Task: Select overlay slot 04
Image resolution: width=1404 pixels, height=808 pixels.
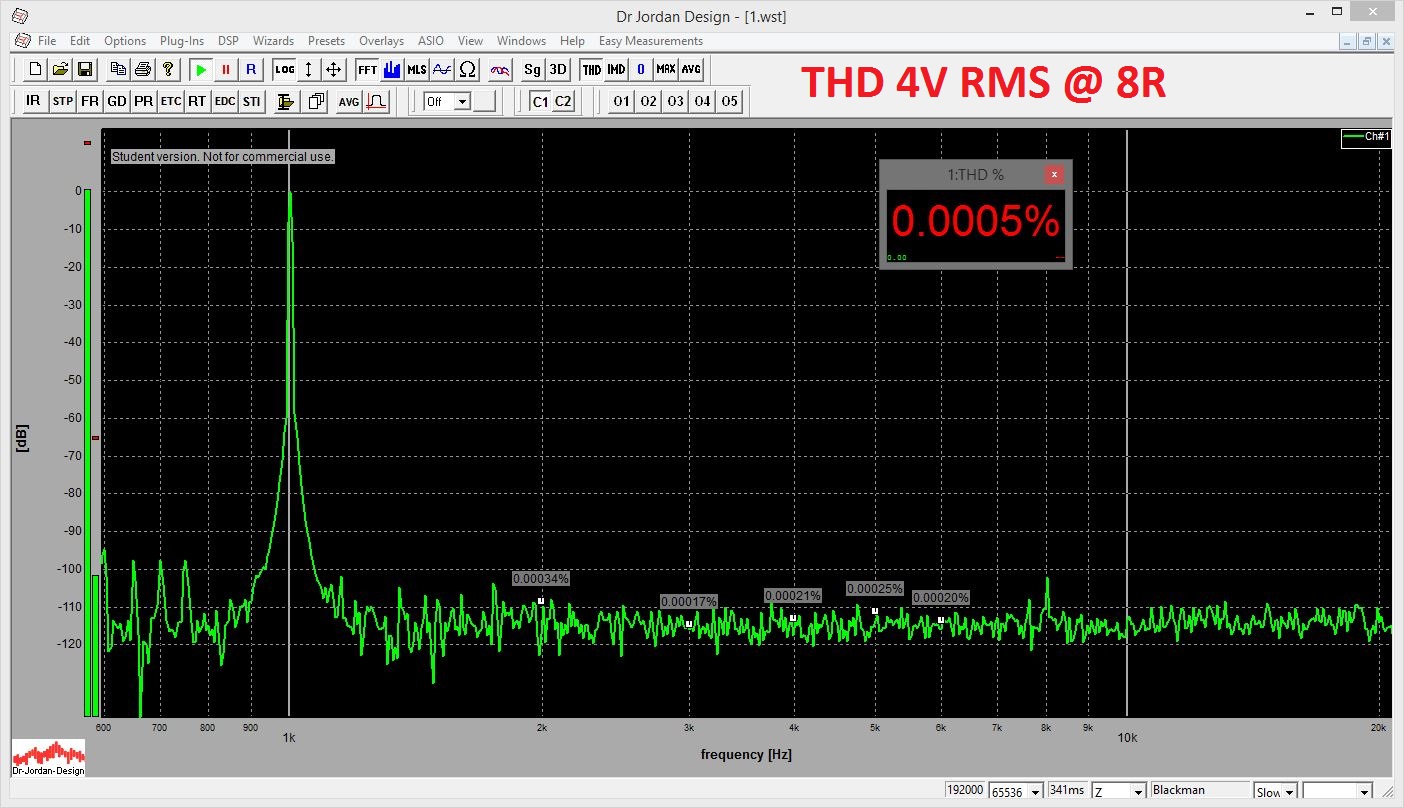Action: point(703,101)
